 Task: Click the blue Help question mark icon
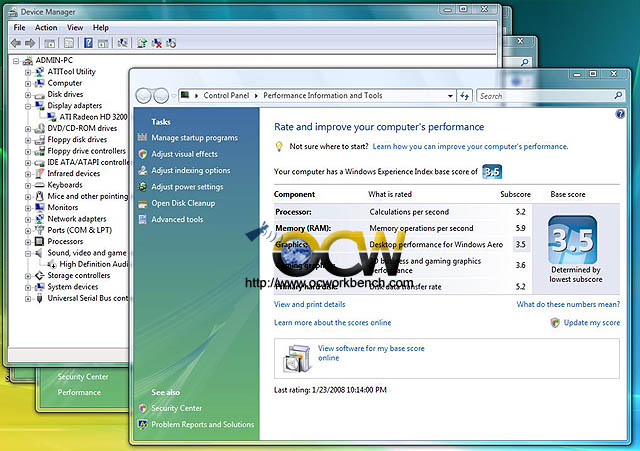pos(620,114)
